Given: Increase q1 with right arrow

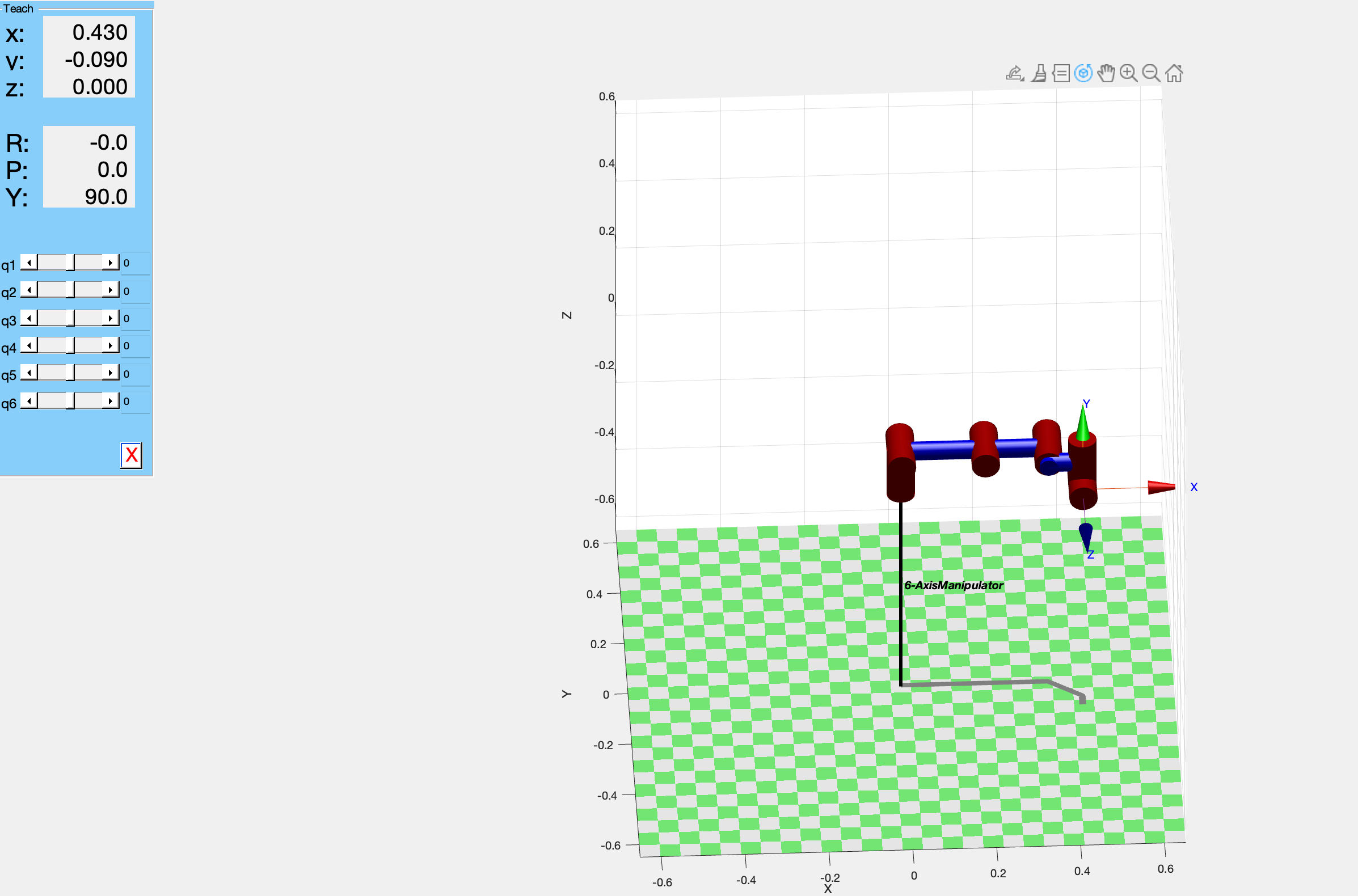Looking at the screenshot, I should (x=110, y=263).
